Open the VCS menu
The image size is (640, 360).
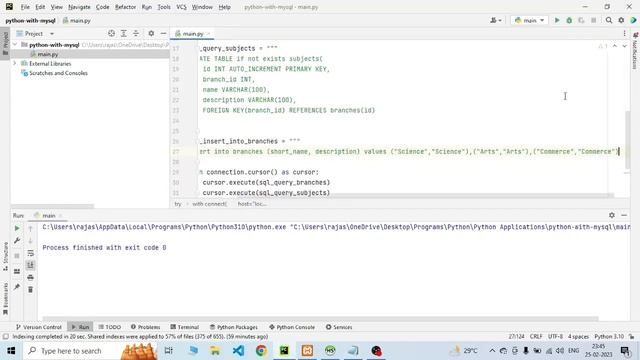point(181,7)
